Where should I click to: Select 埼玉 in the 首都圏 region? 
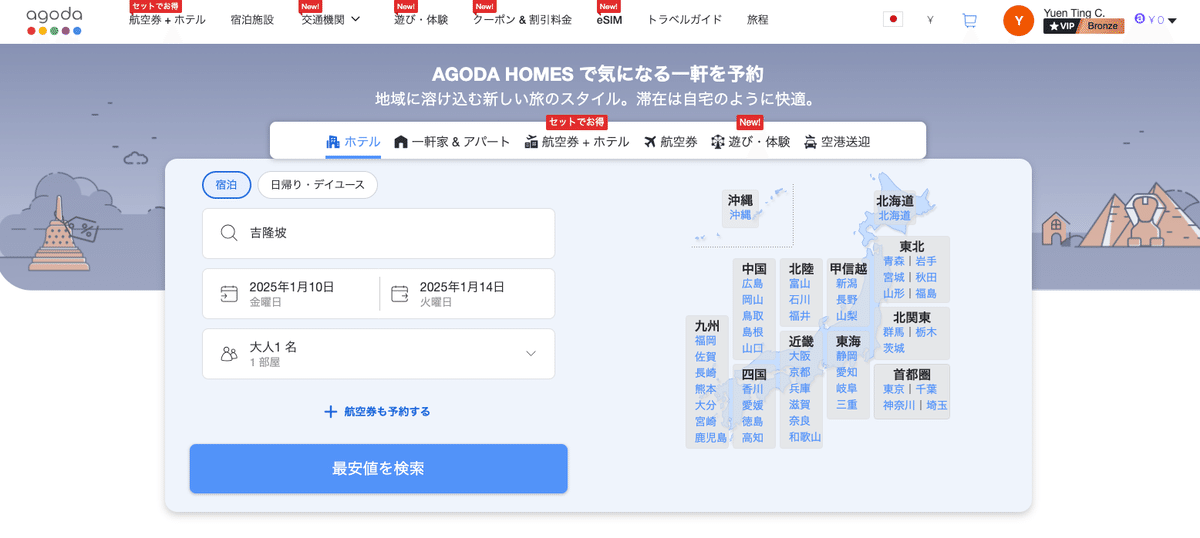click(937, 405)
